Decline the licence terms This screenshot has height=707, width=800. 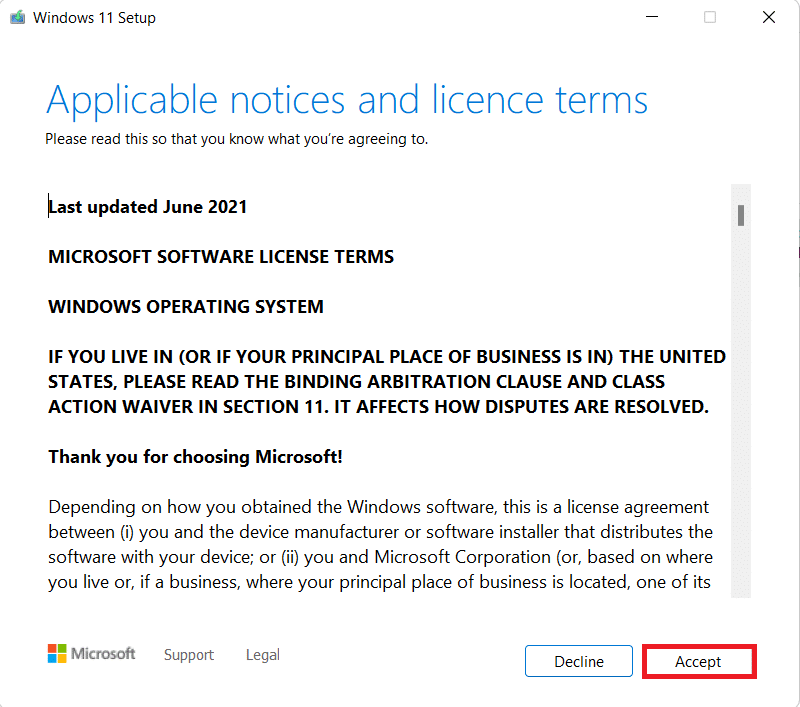[579, 661]
